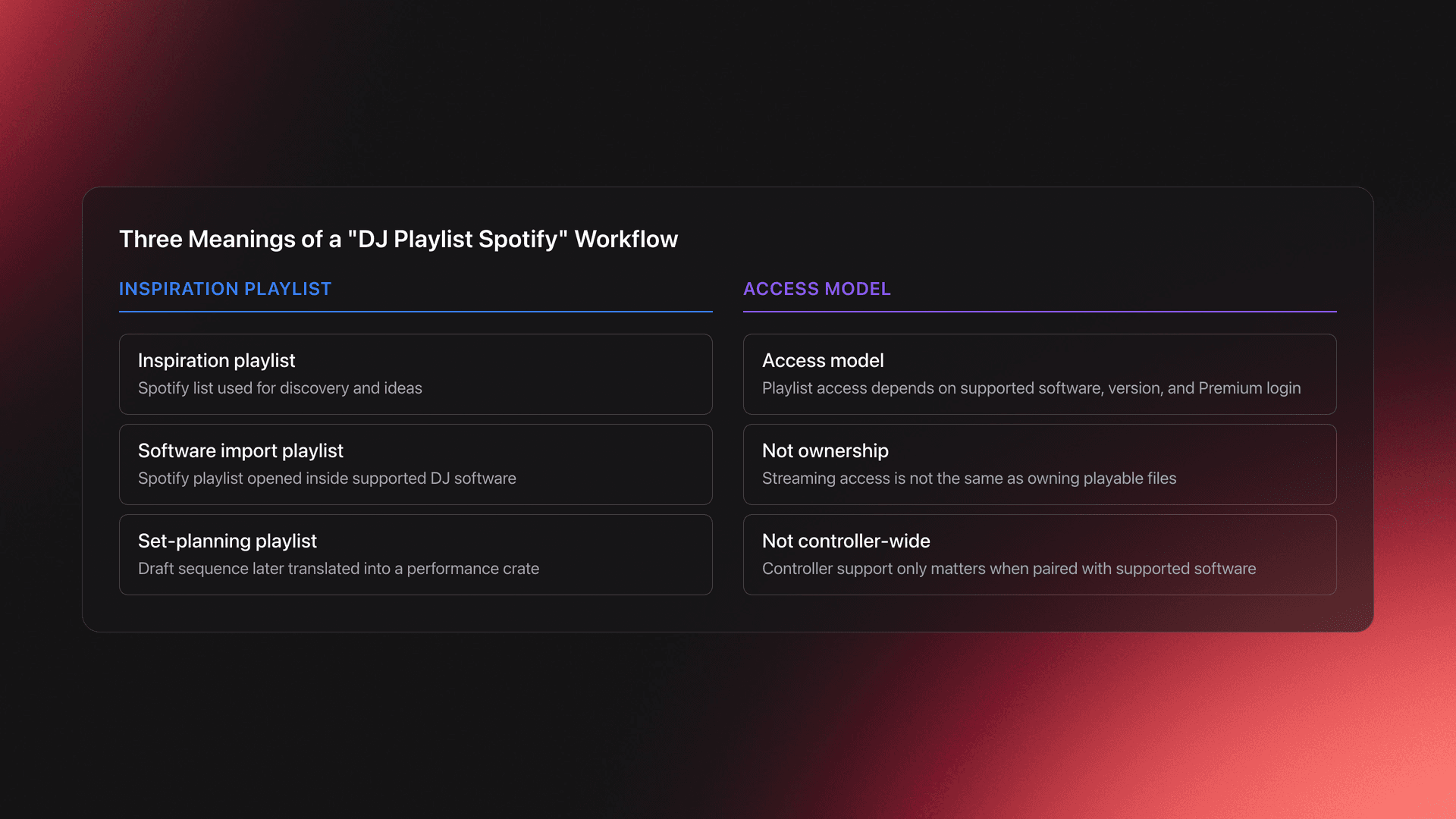Click the "Access model" card
Screen dimensions: 1456x819
pyautogui.click(x=1040, y=374)
